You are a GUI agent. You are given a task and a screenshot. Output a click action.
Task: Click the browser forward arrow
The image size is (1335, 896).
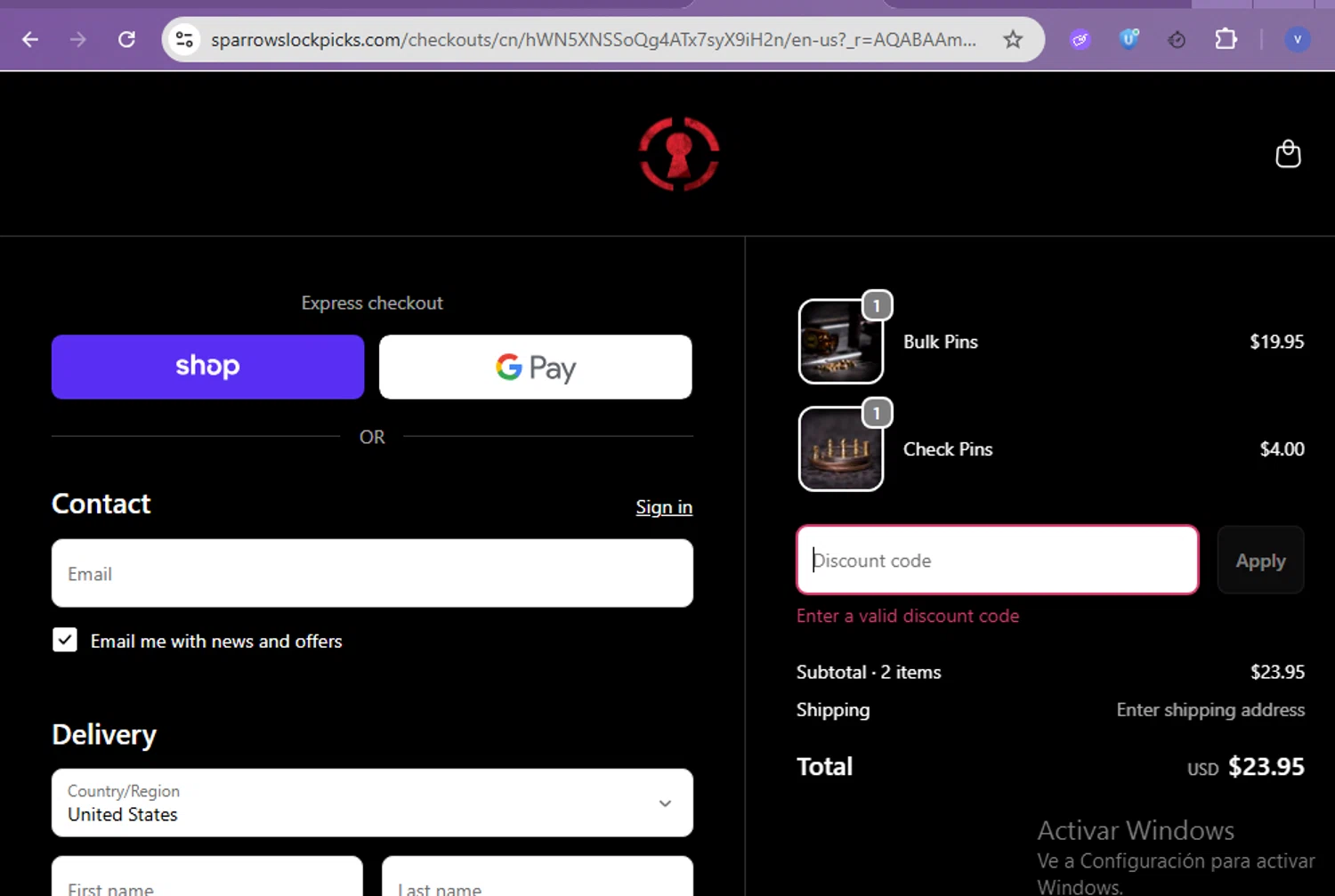pyautogui.click(x=78, y=39)
